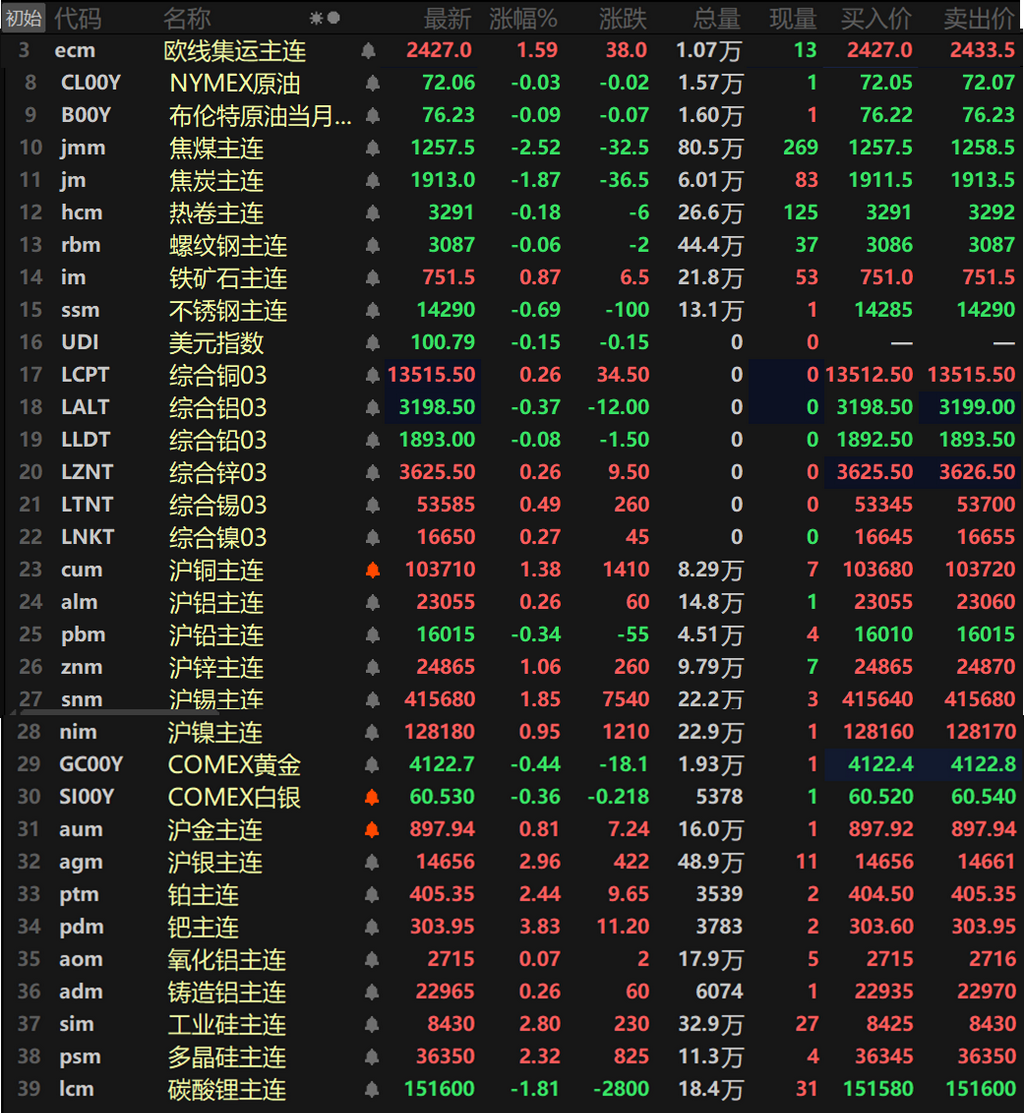
Task: Click the orange alert bell for COMEX白银
Action: pyautogui.click(x=371, y=797)
